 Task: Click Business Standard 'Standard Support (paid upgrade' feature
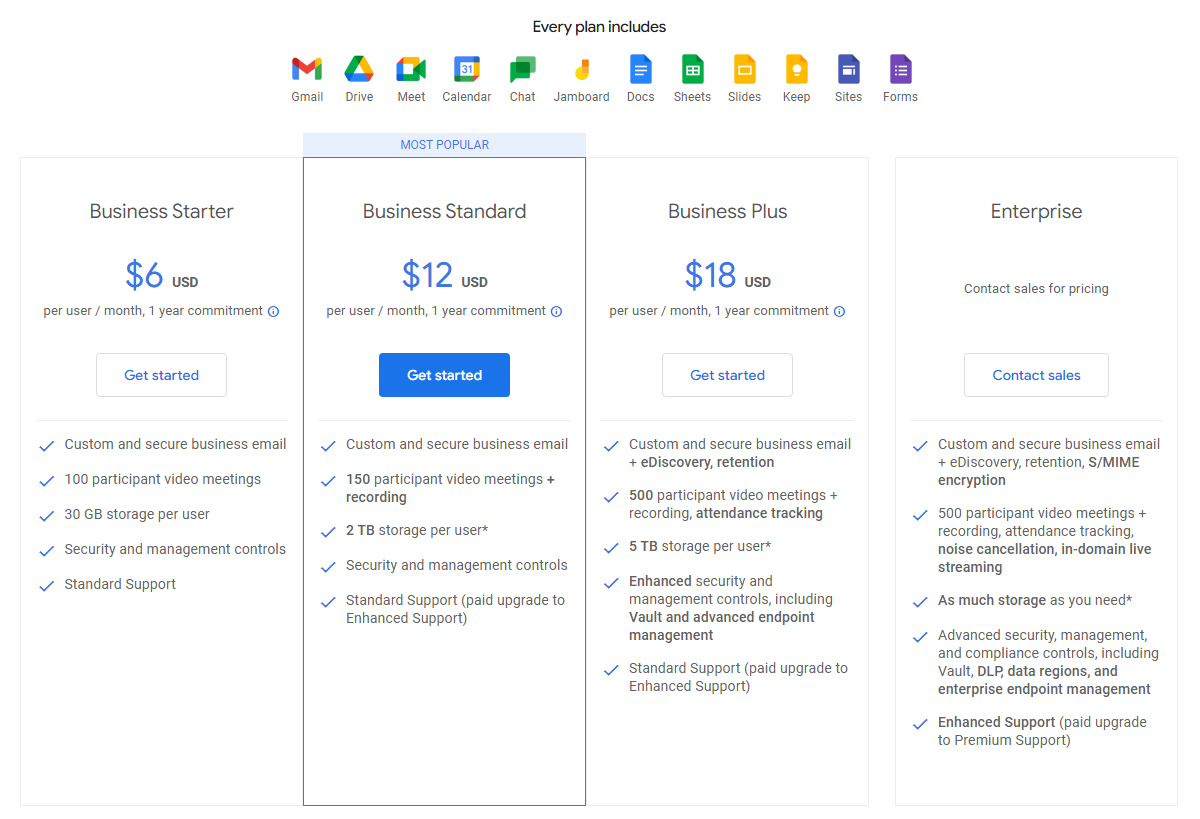(x=455, y=609)
